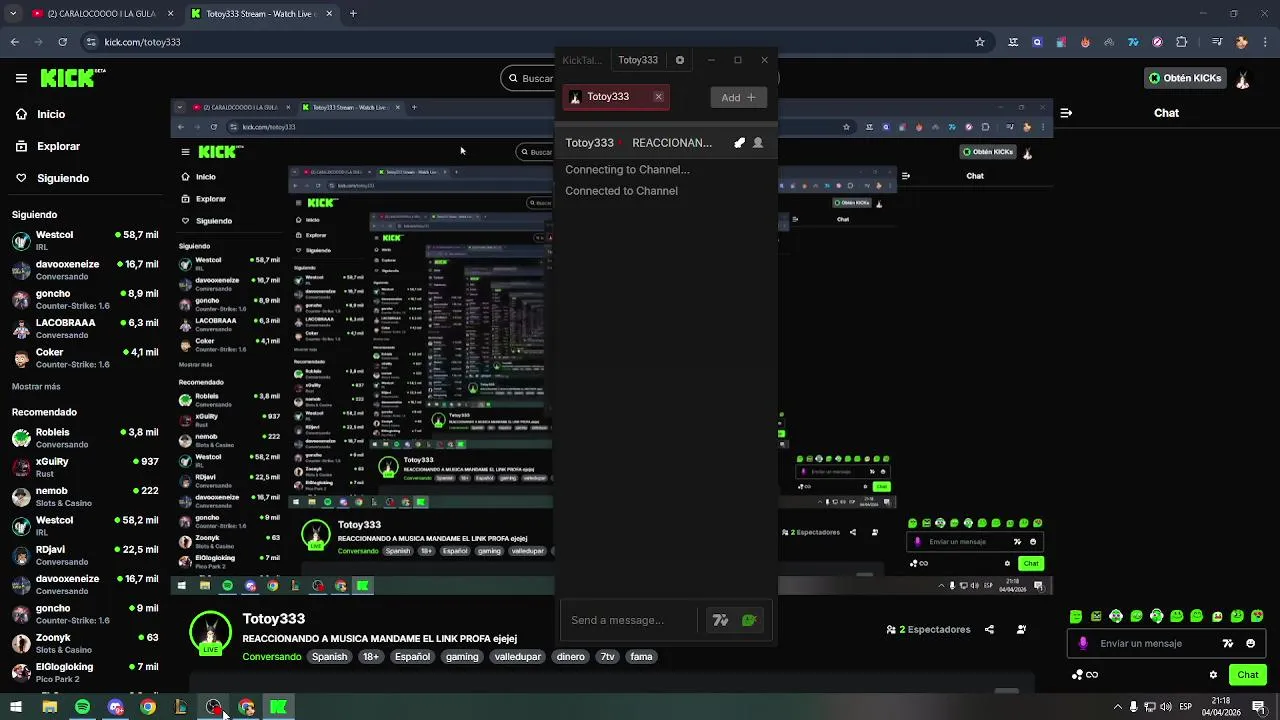
Task: Open the Kick profile avatar menu
Action: 1243,78
